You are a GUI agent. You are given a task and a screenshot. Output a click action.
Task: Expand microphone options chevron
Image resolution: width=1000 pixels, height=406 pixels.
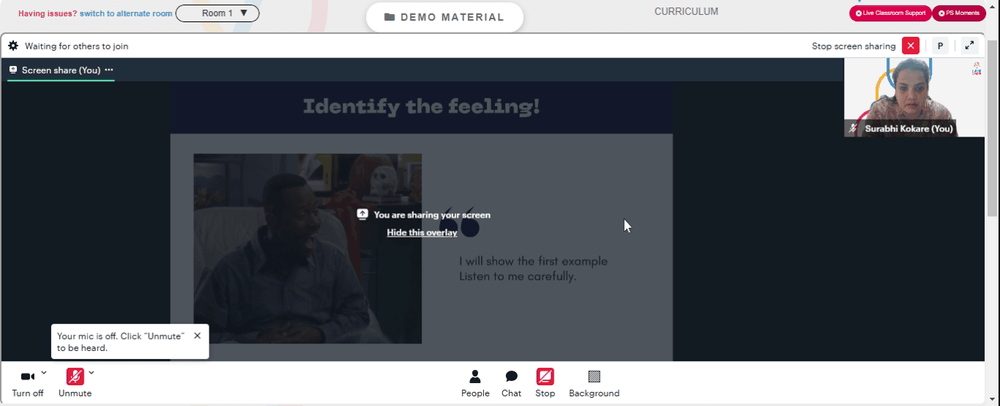click(91, 372)
